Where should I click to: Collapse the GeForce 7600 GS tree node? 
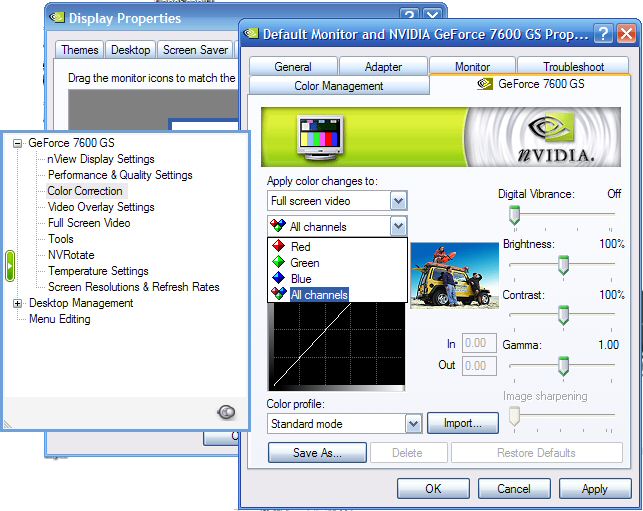click(17, 143)
